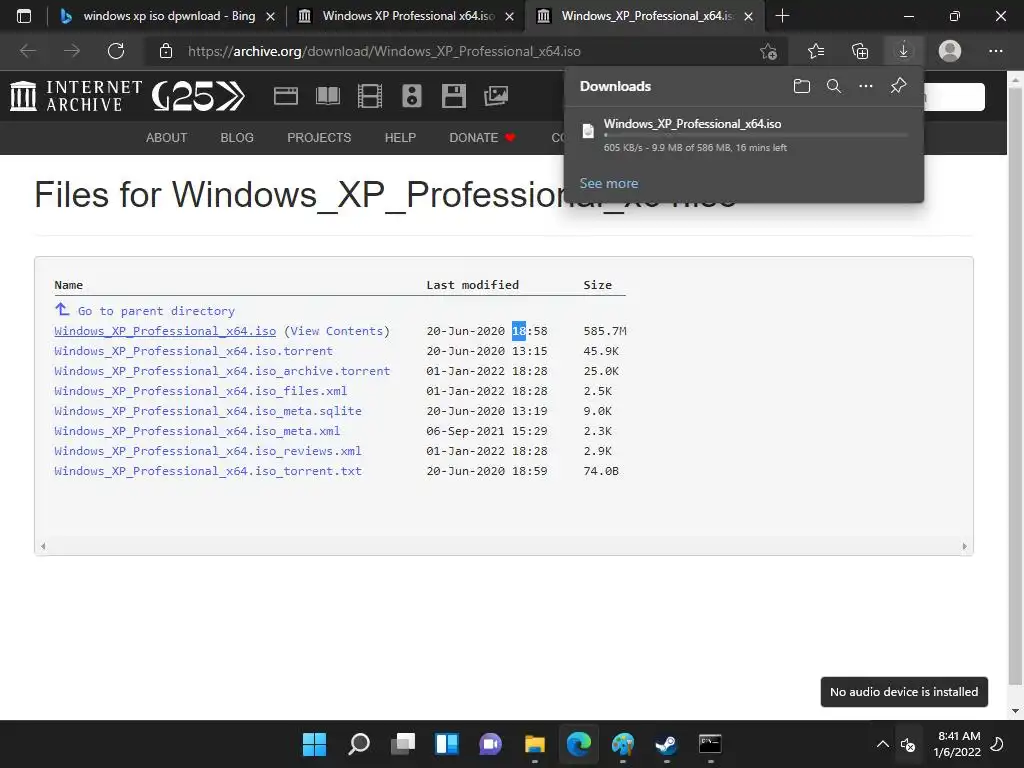
Task: Open the .iso.torrent file link
Action: point(193,351)
